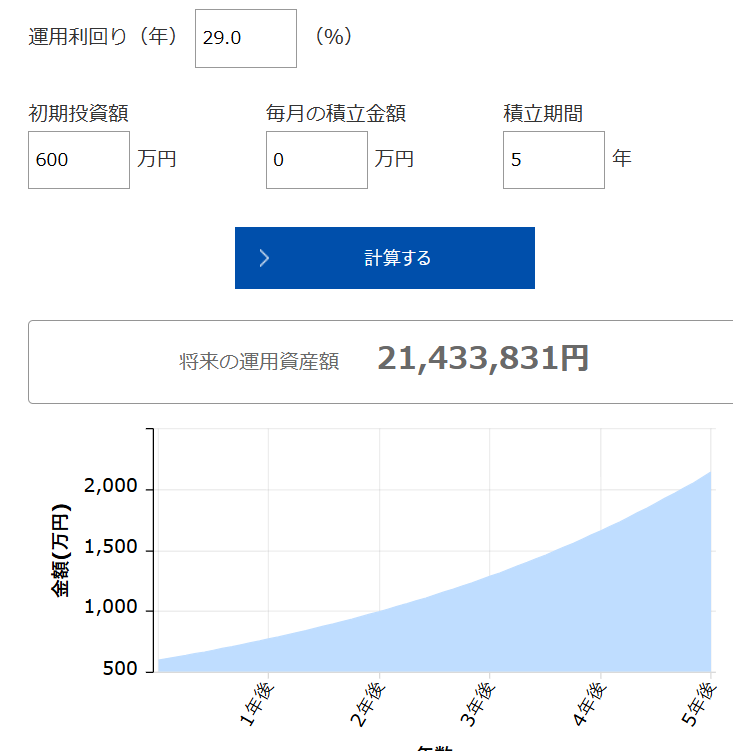Click the 金額(万円) axis title
The image size is (733, 751).
click(61, 550)
